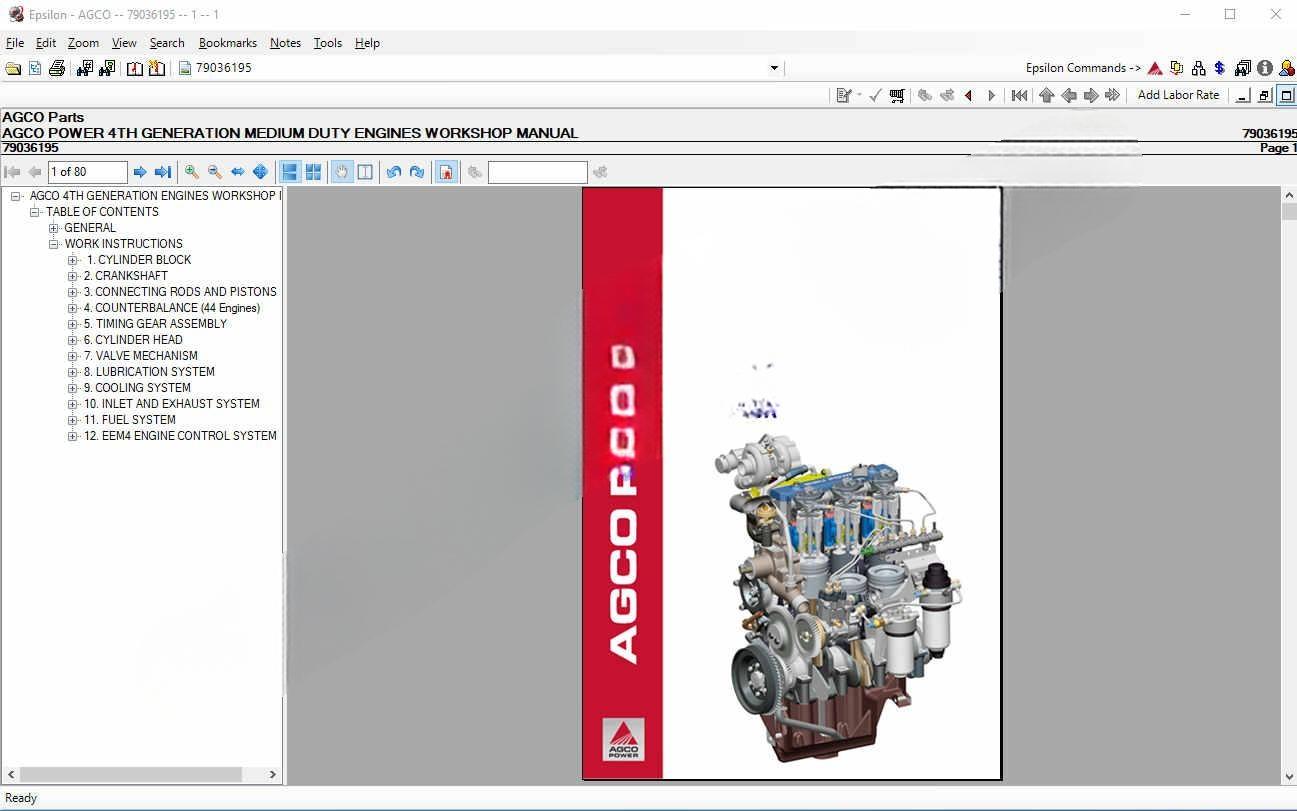Click the document viewer scroll down arrow
Viewport: 1297px width, 811px height.
pyautogui.click(x=1288, y=777)
